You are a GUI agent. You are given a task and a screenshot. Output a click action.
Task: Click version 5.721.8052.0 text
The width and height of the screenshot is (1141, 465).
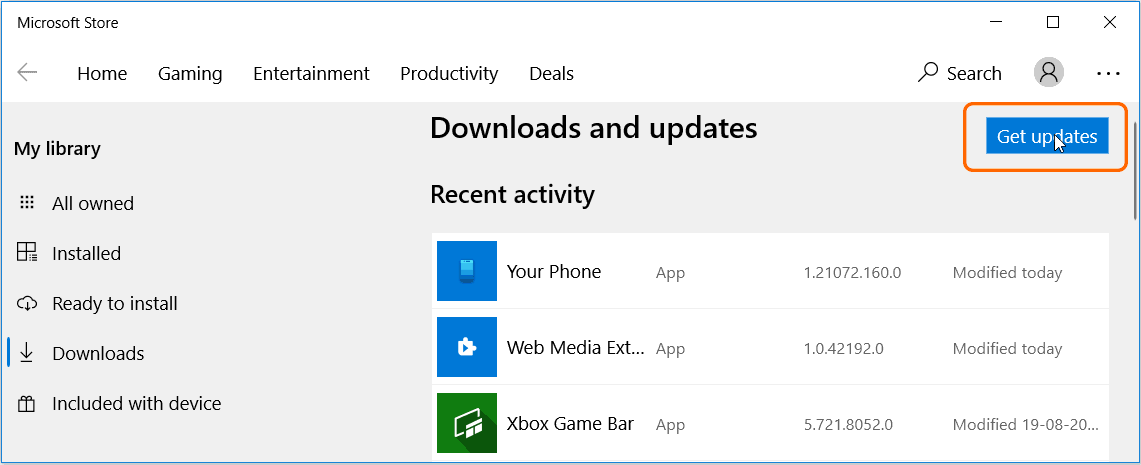tap(848, 424)
